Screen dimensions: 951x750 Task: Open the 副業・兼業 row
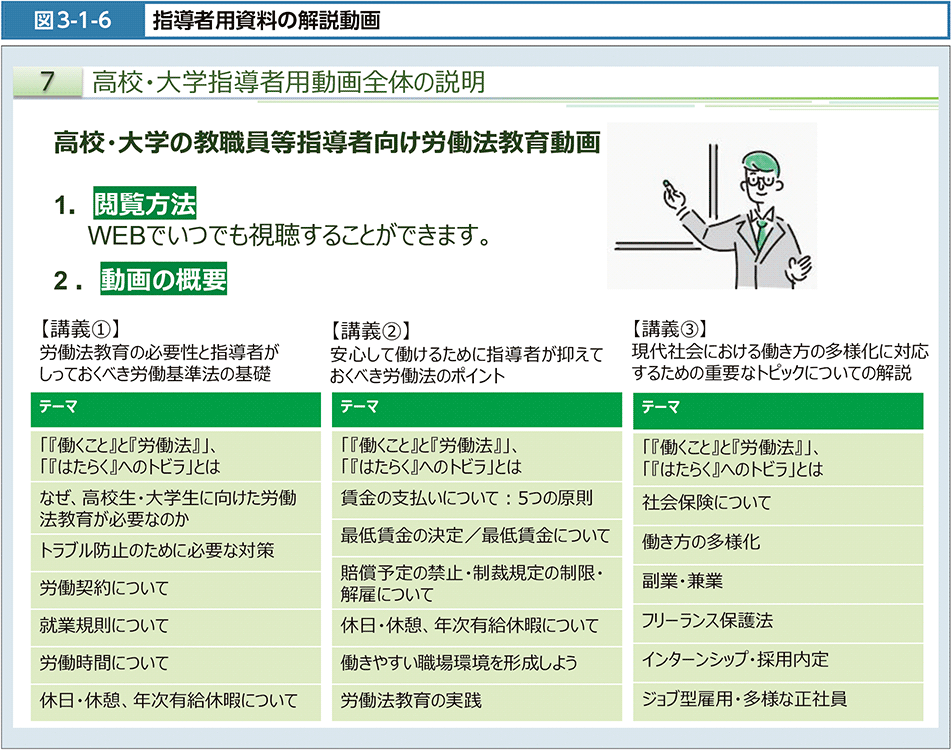[778, 581]
